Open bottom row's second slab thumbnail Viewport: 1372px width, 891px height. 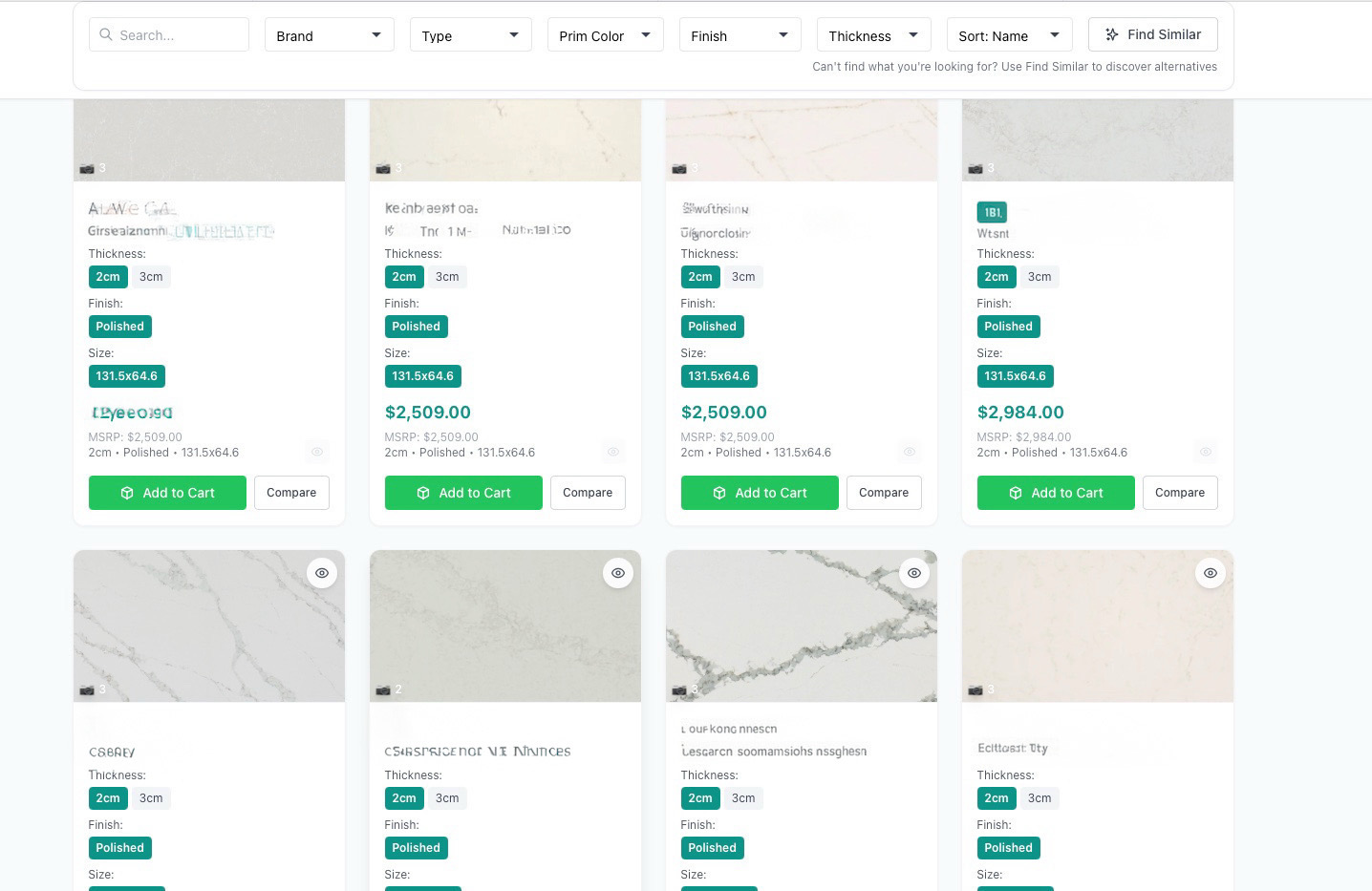click(505, 626)
